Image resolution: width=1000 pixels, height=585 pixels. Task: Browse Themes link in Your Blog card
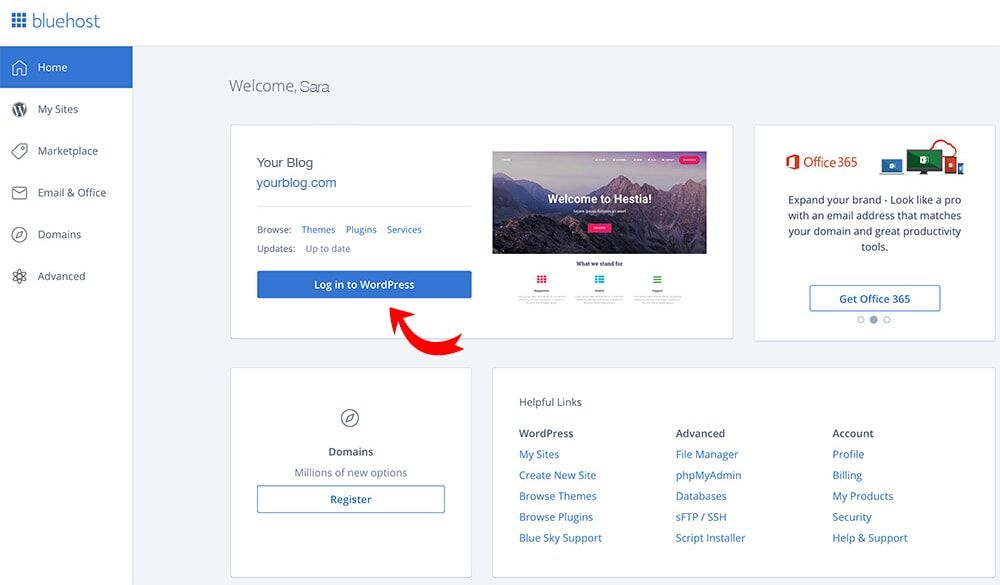tap(318, 230)
